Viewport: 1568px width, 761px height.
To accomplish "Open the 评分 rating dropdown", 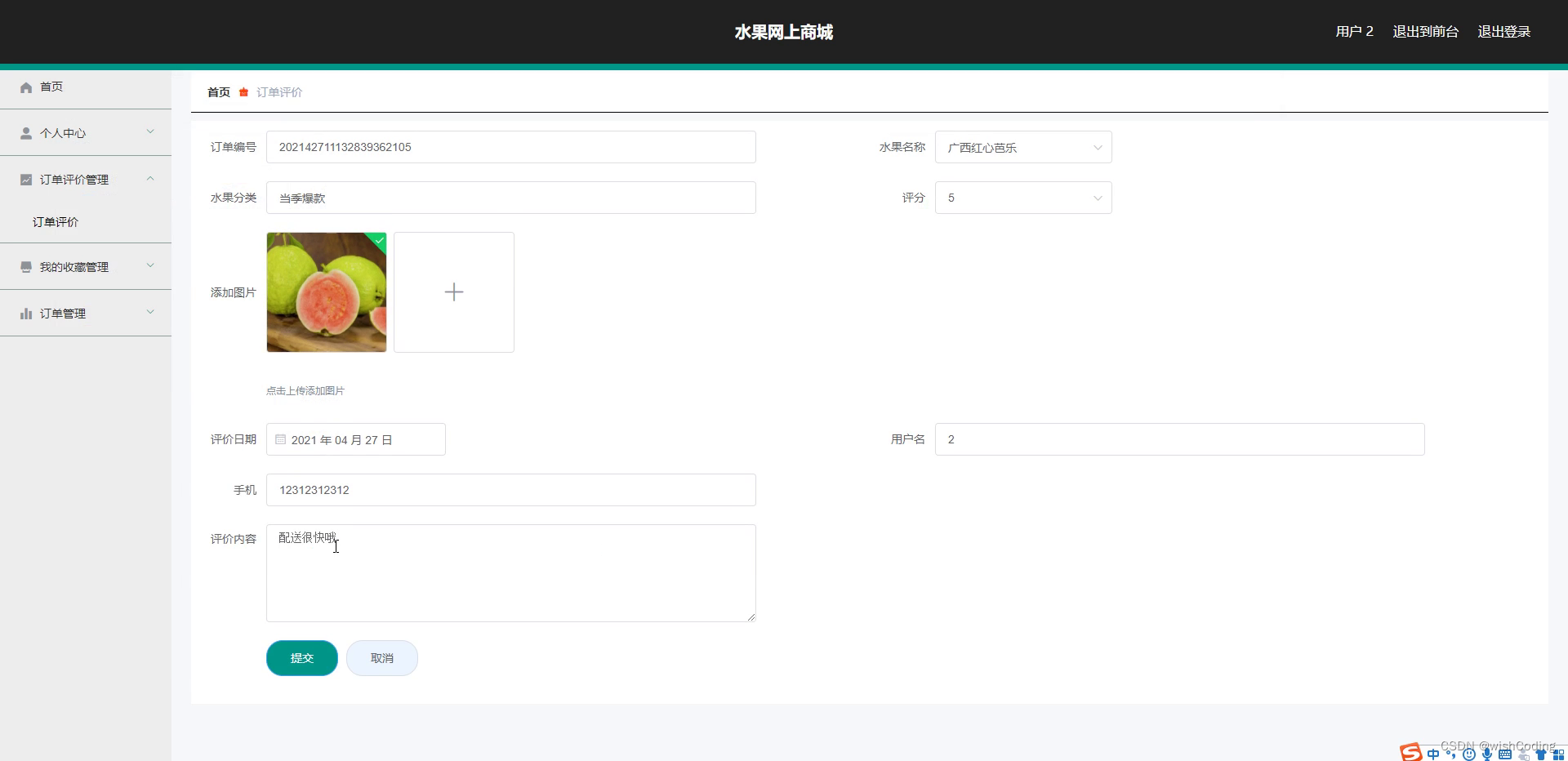I will [1022, 198].
